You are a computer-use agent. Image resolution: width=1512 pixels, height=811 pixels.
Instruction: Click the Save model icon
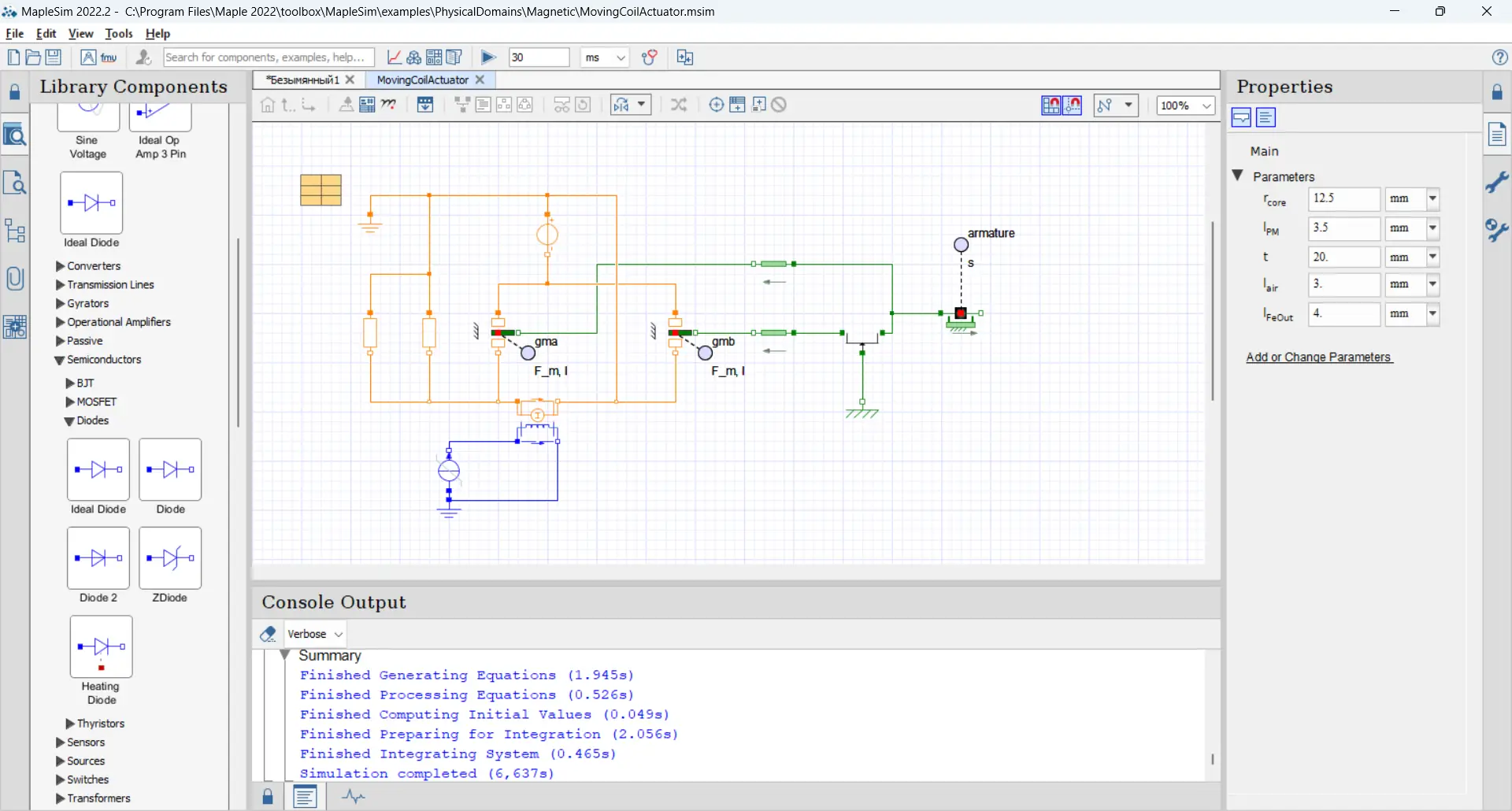pos(54,57)
